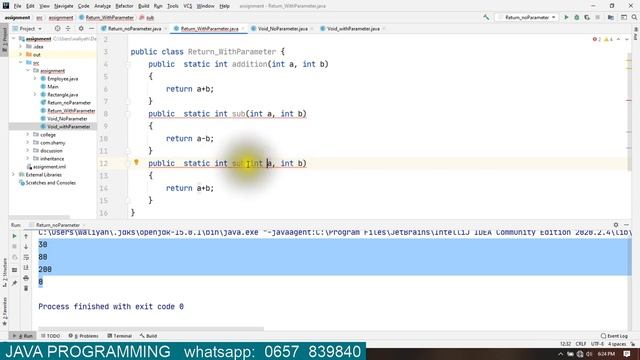This screenshot has width=640, height=360.
Task: Select Void_NoParameter in project tree
Action: [67, 118]
